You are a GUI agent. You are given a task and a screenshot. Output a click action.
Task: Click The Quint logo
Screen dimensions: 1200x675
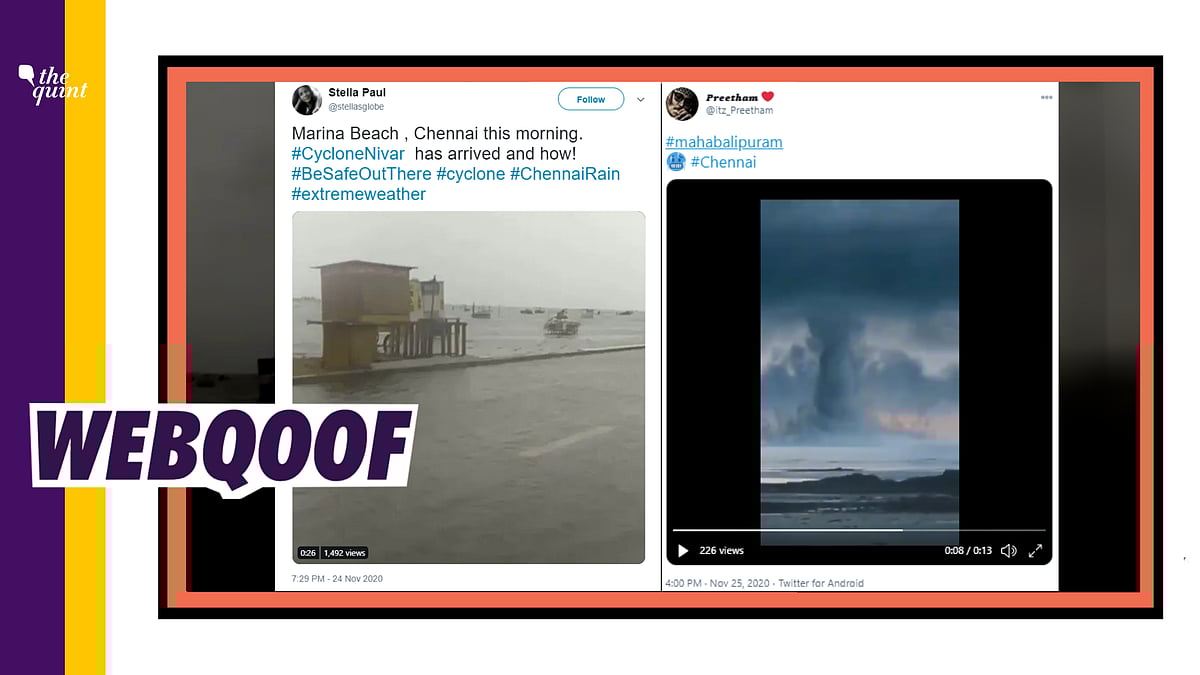(53, 83)
